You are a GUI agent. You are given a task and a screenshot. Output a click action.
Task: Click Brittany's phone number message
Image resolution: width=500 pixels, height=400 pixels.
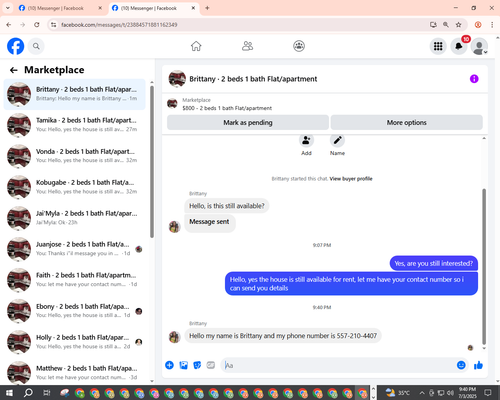[283, 336]
